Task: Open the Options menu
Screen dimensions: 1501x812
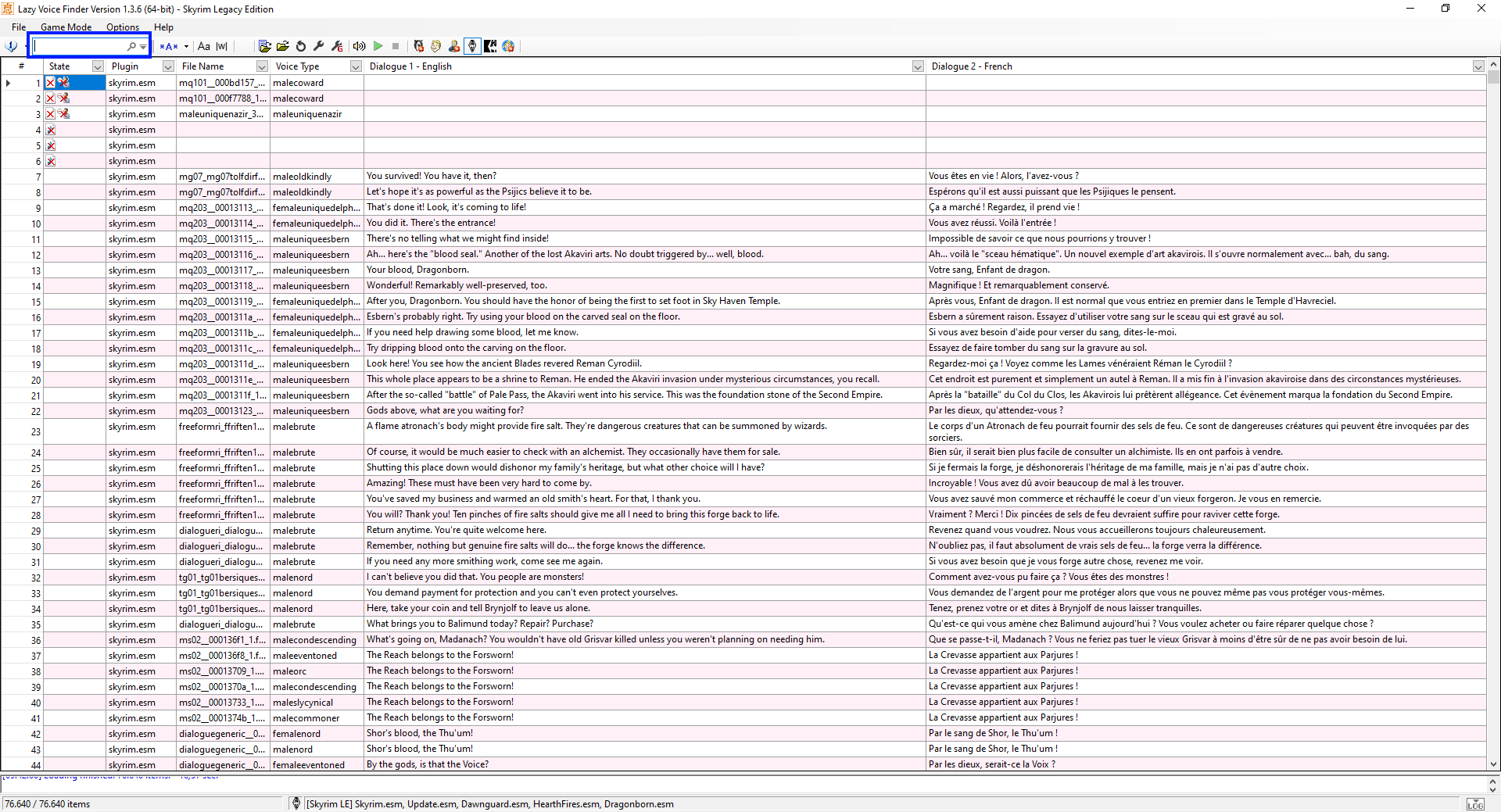Action: click(x=123, y=27)
